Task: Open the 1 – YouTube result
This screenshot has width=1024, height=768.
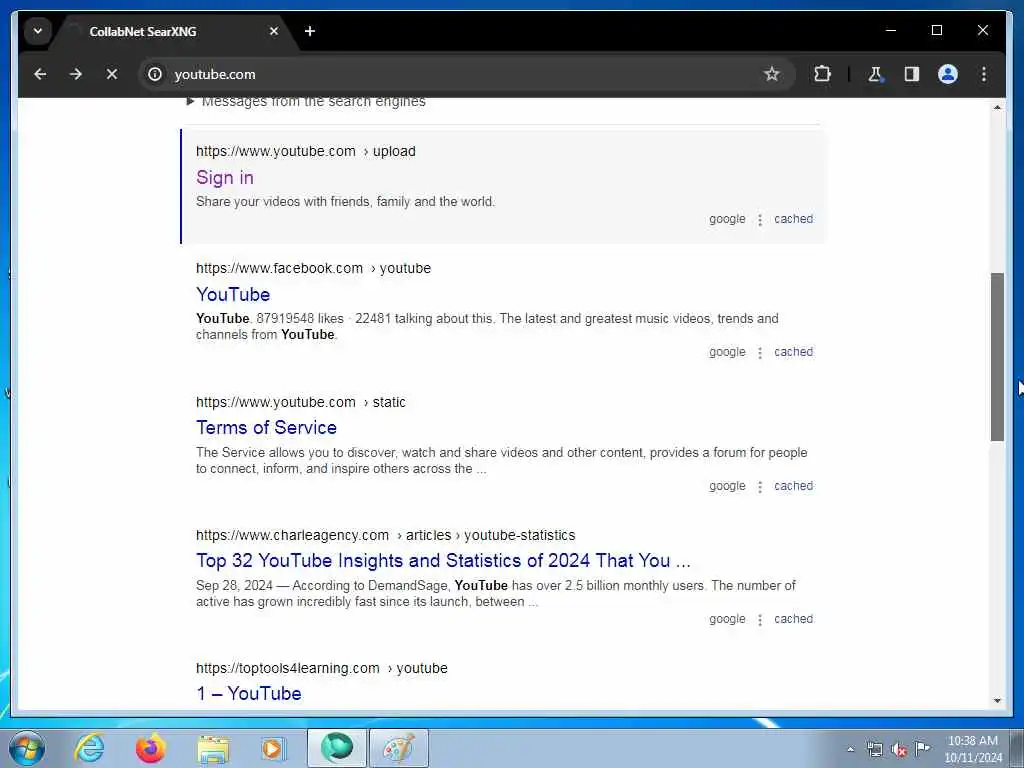Action: [x=249, y=694]
